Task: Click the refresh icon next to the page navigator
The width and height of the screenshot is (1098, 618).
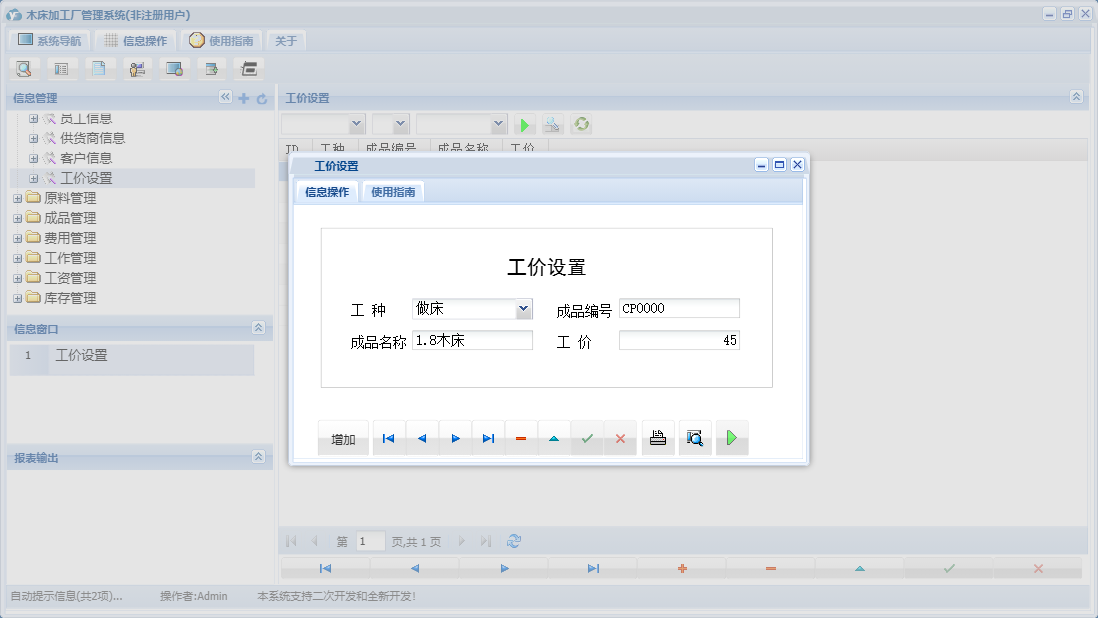Action: tap(513, 541)
